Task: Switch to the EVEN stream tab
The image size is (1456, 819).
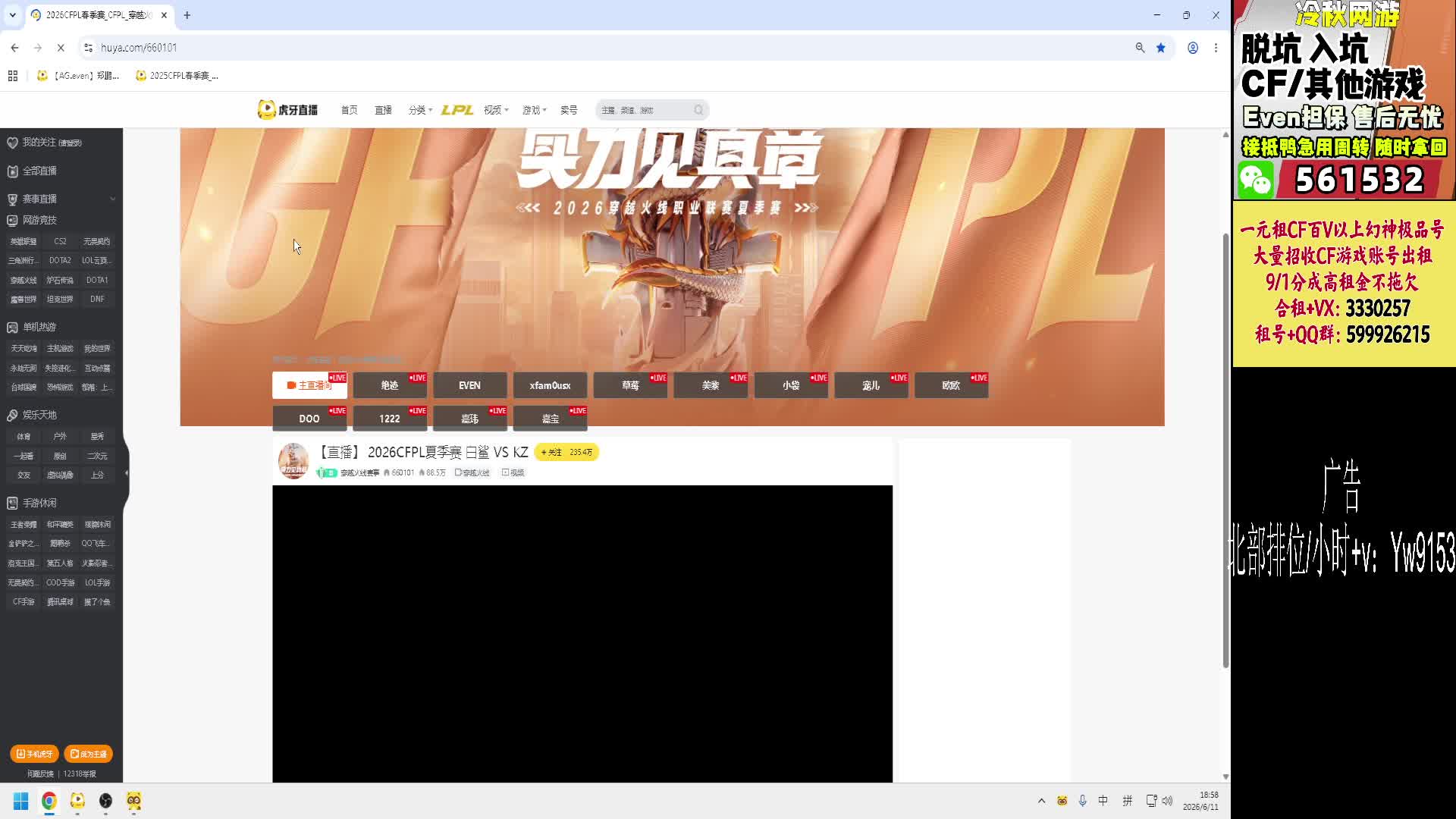Action: click(469, 385)
